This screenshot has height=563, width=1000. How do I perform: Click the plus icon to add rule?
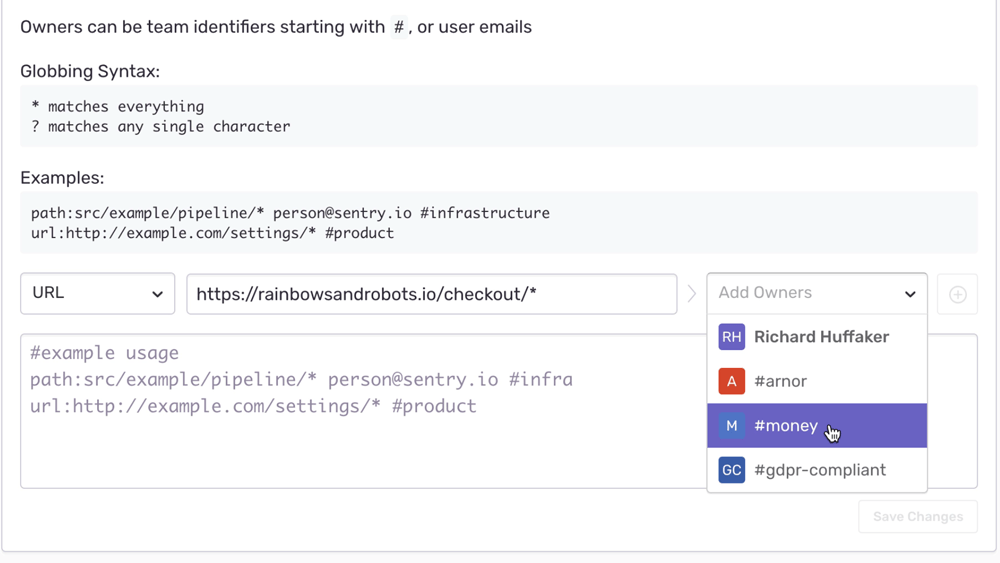(957, 294)
